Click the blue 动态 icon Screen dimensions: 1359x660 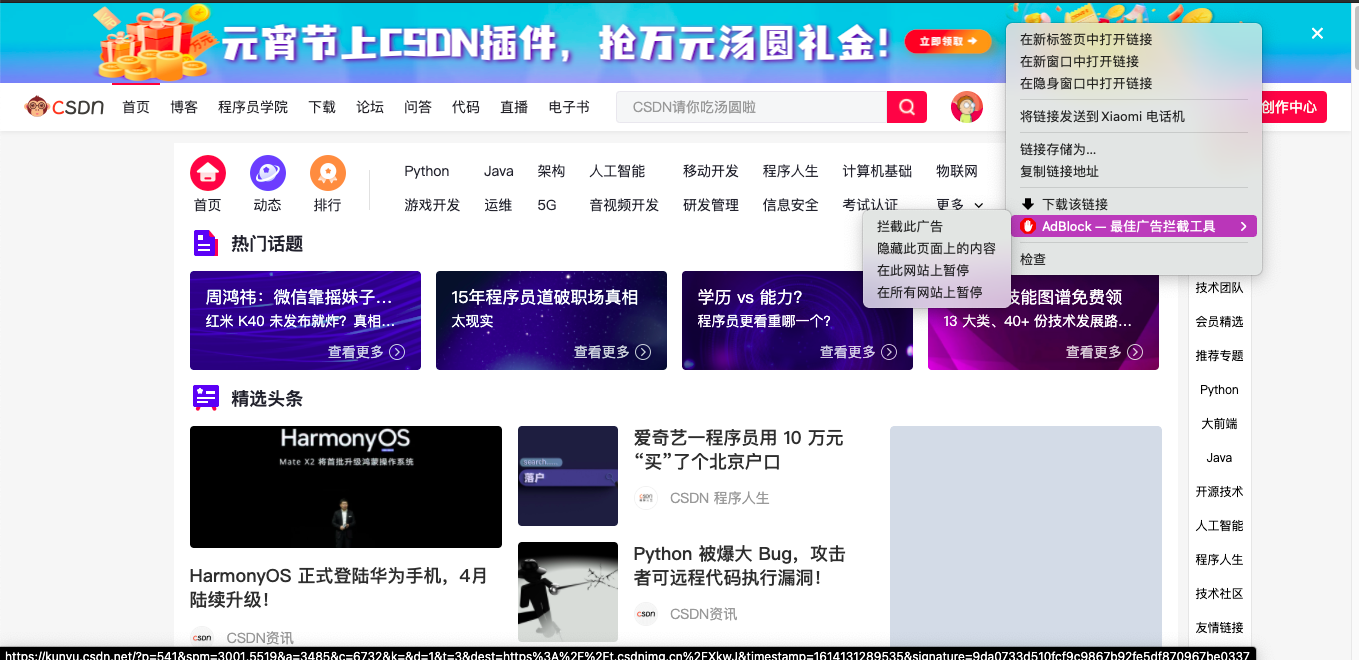click(267, 172)
